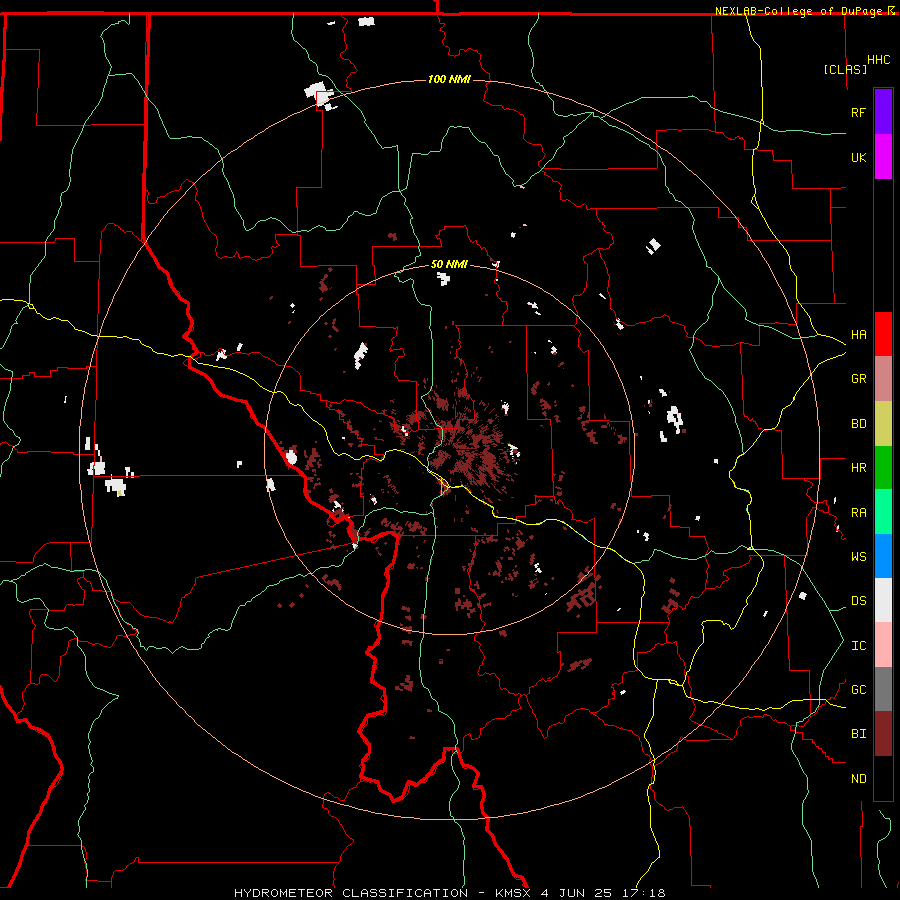Screen dimensions: 900x900
Task: Click the ND legend label
Action: coord(858,779)
